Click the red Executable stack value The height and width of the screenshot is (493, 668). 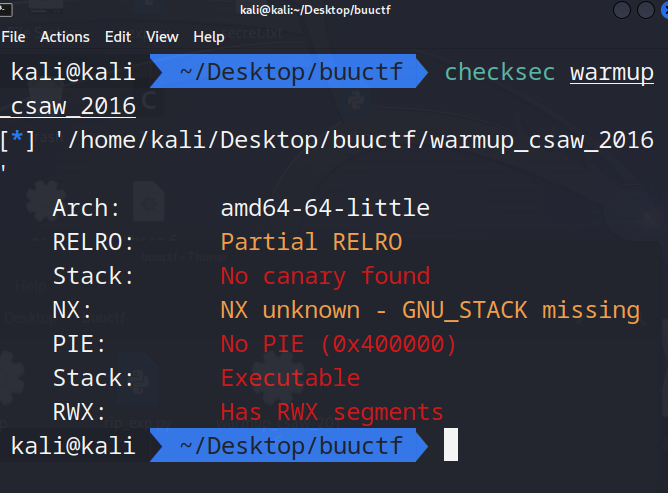pos(290,378)
